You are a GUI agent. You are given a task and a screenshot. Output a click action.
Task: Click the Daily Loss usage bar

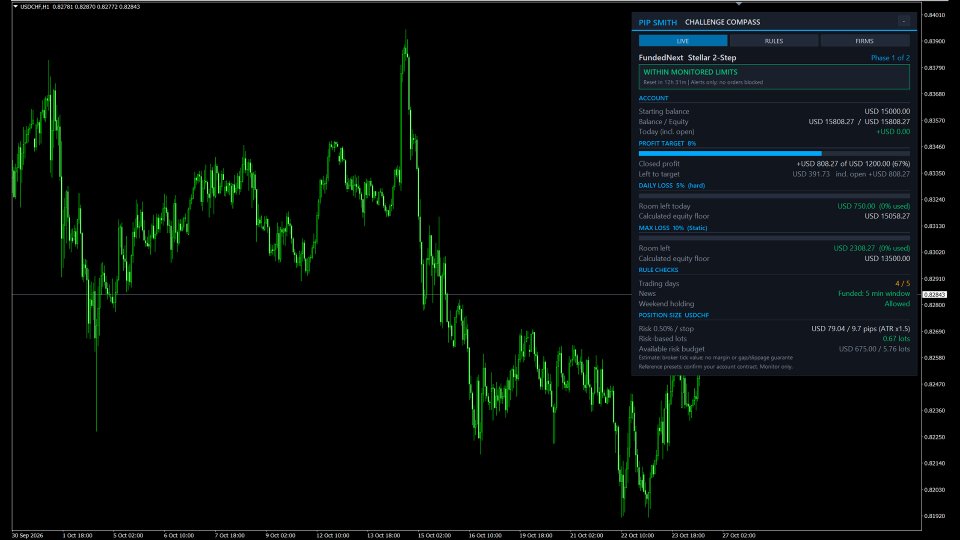(x=774, y=196)
